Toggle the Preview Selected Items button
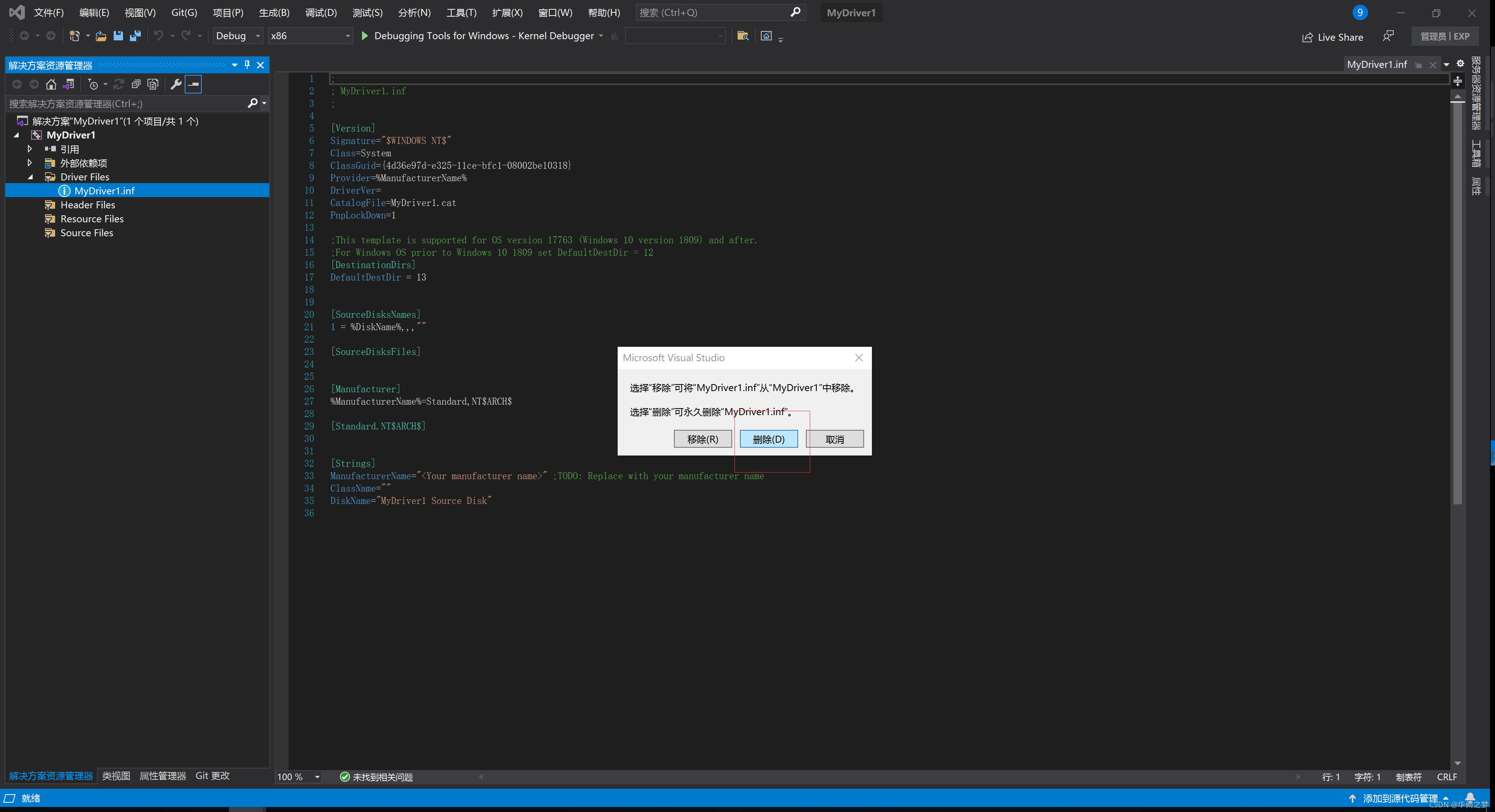 193,84
